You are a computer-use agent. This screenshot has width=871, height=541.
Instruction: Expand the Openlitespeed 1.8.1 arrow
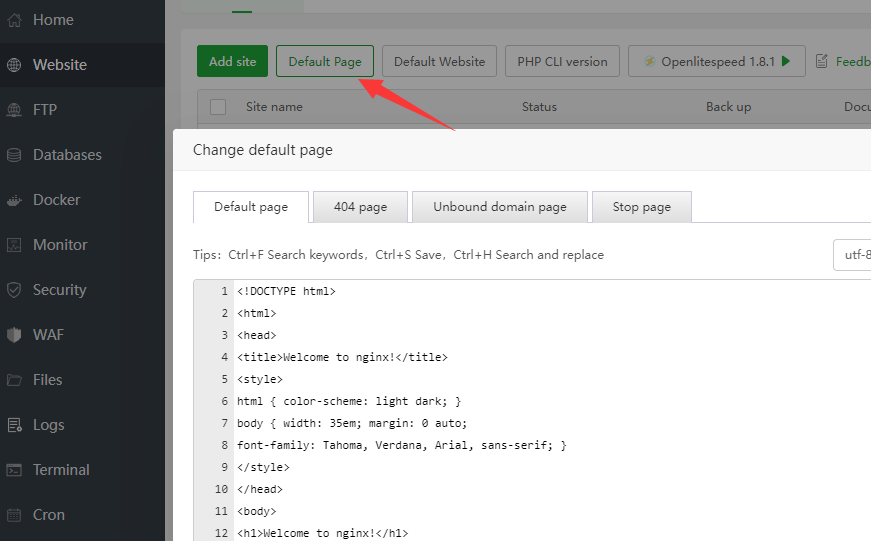[786, 61]
